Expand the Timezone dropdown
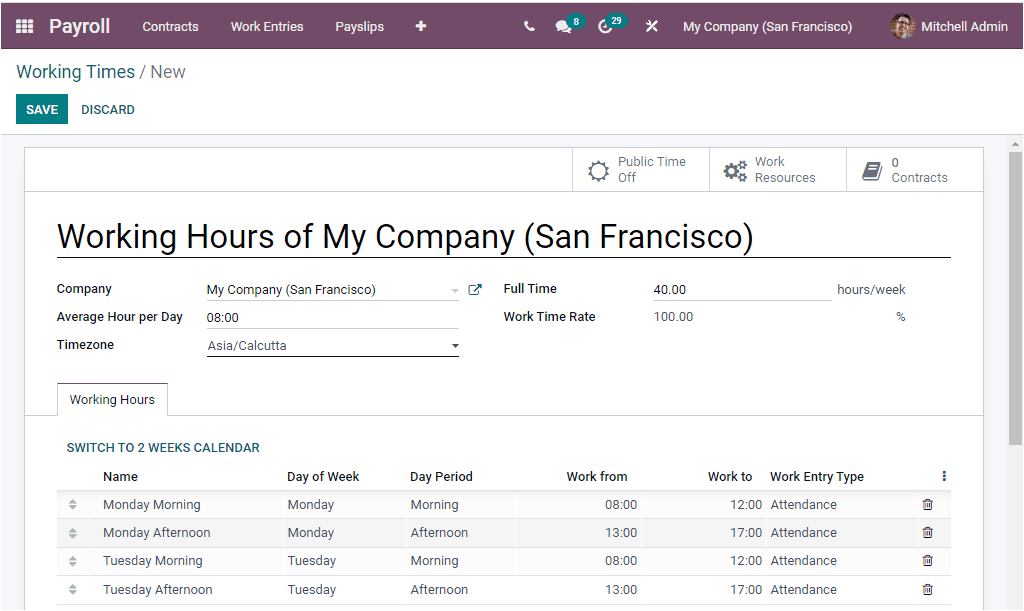Image resolution: width=1024 pixels, height=611 pixels. 455,345
